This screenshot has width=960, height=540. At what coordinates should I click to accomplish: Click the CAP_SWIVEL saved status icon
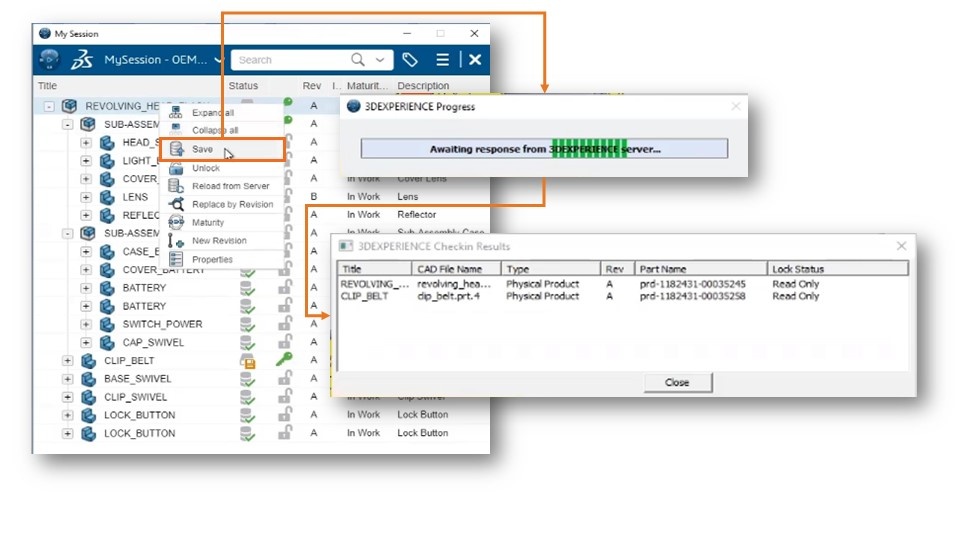247,343
